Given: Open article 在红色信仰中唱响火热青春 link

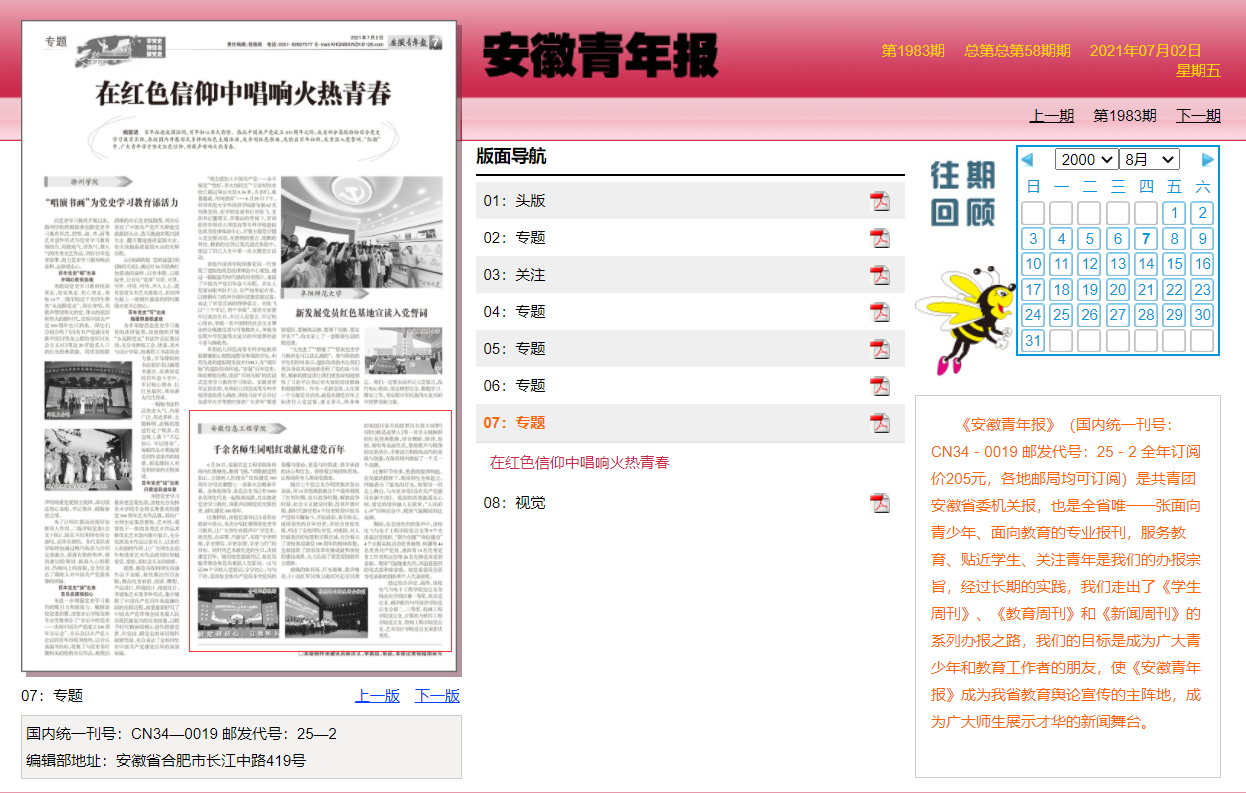Looking at the screenshot, I should coord(579,463).
